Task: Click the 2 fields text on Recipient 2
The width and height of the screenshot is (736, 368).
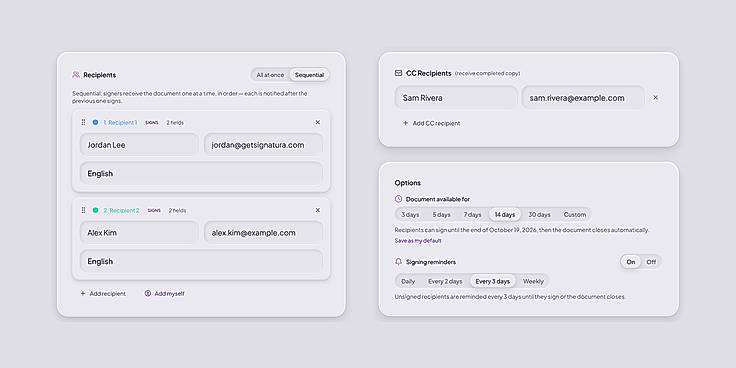Action: pyautogui.click(x=177, y=210)
